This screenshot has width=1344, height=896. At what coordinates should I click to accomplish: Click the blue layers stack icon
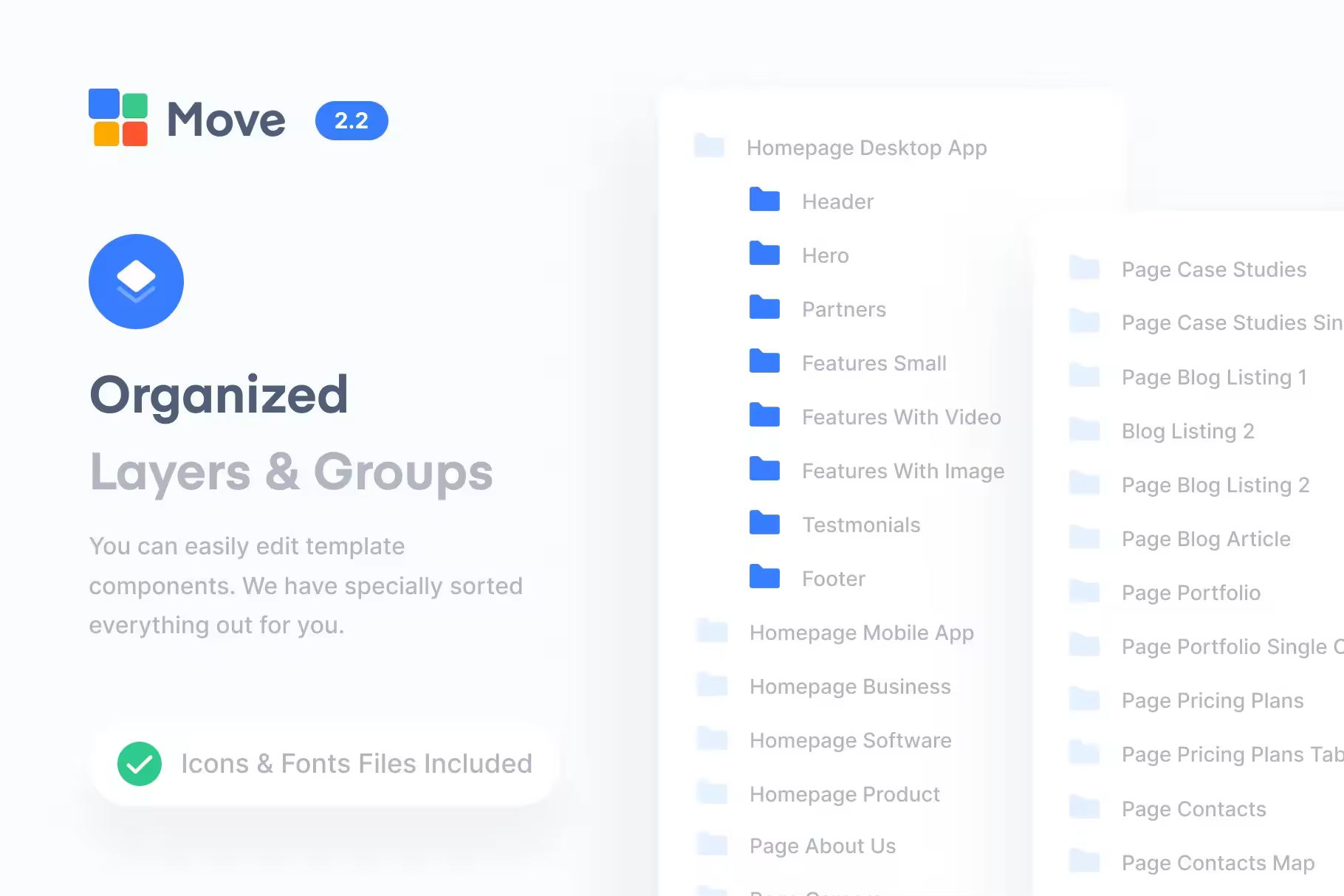pos(136,281)
